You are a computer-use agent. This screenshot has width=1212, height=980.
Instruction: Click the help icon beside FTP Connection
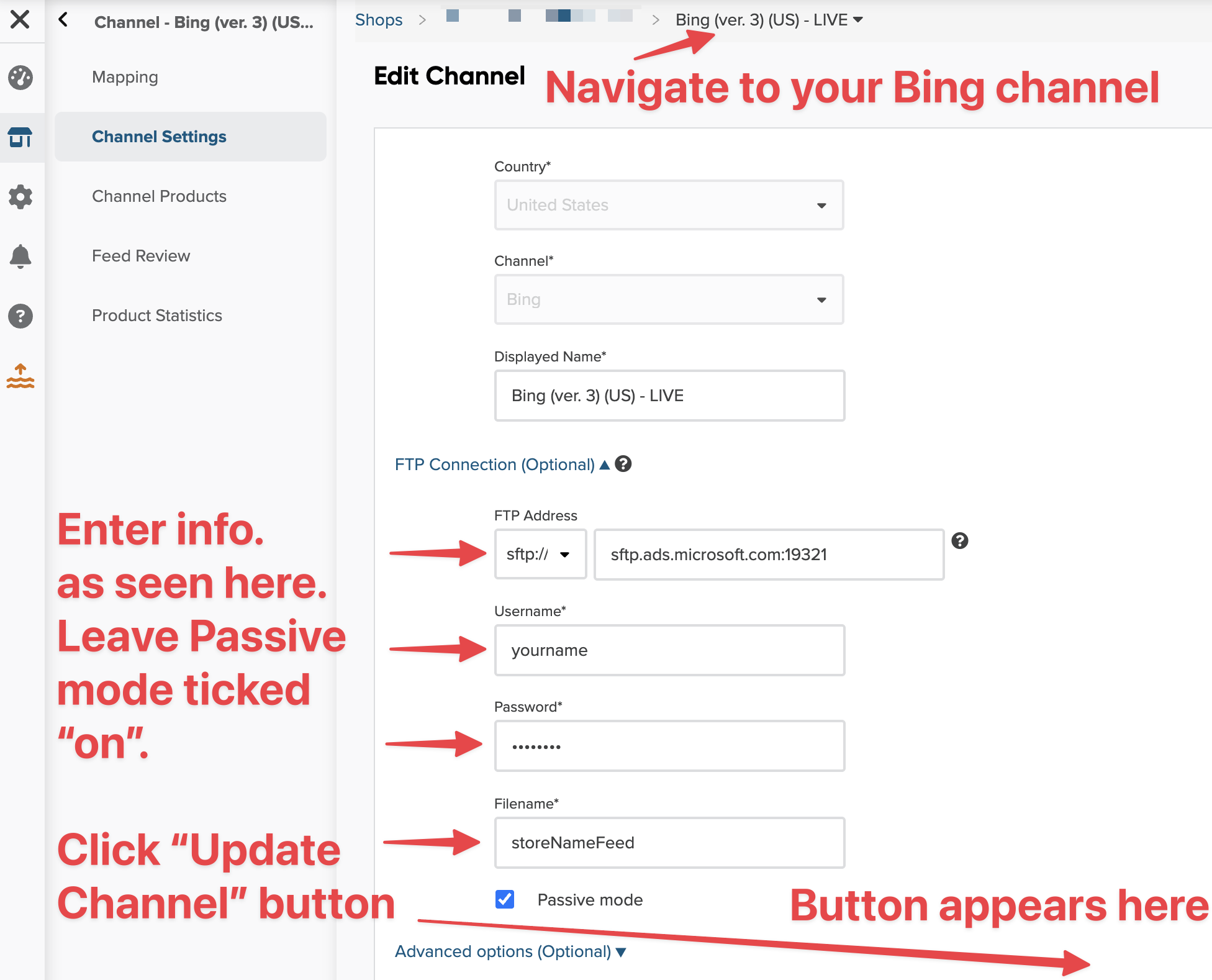tap(623, 464)
